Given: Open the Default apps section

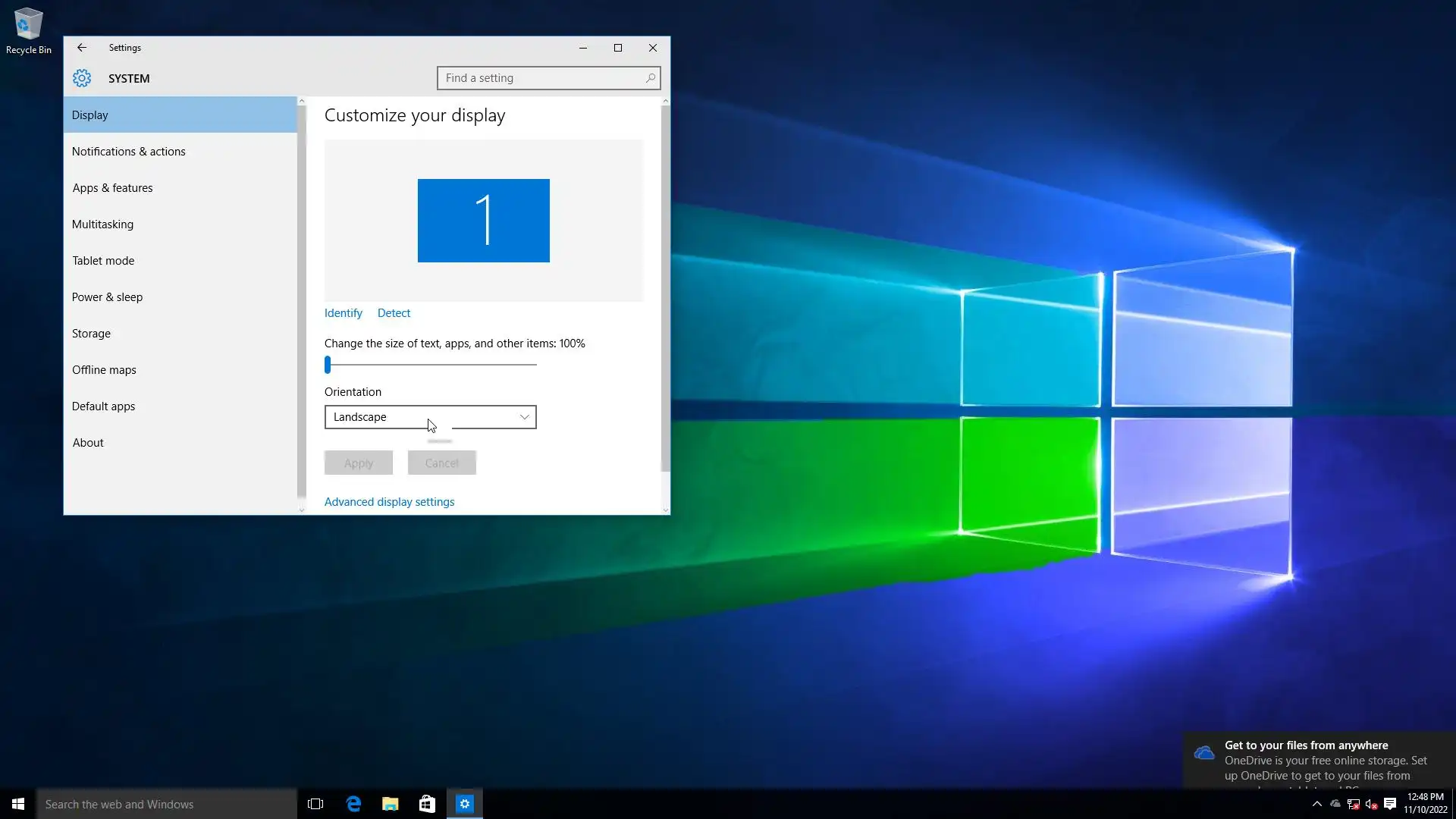Looking at the screenshot, I should tap(103, 406).
